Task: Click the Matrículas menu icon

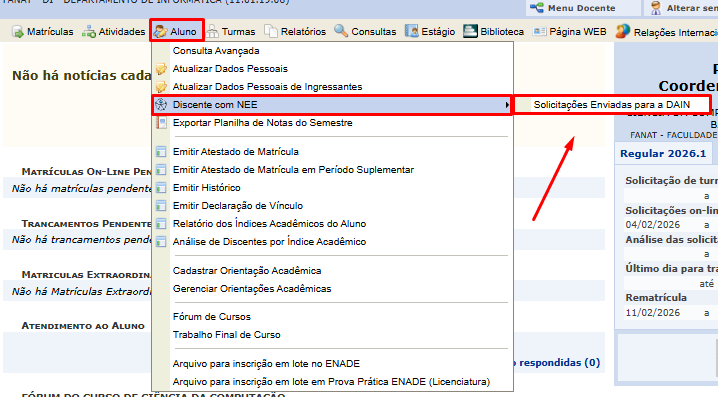Action: [17, 32]
